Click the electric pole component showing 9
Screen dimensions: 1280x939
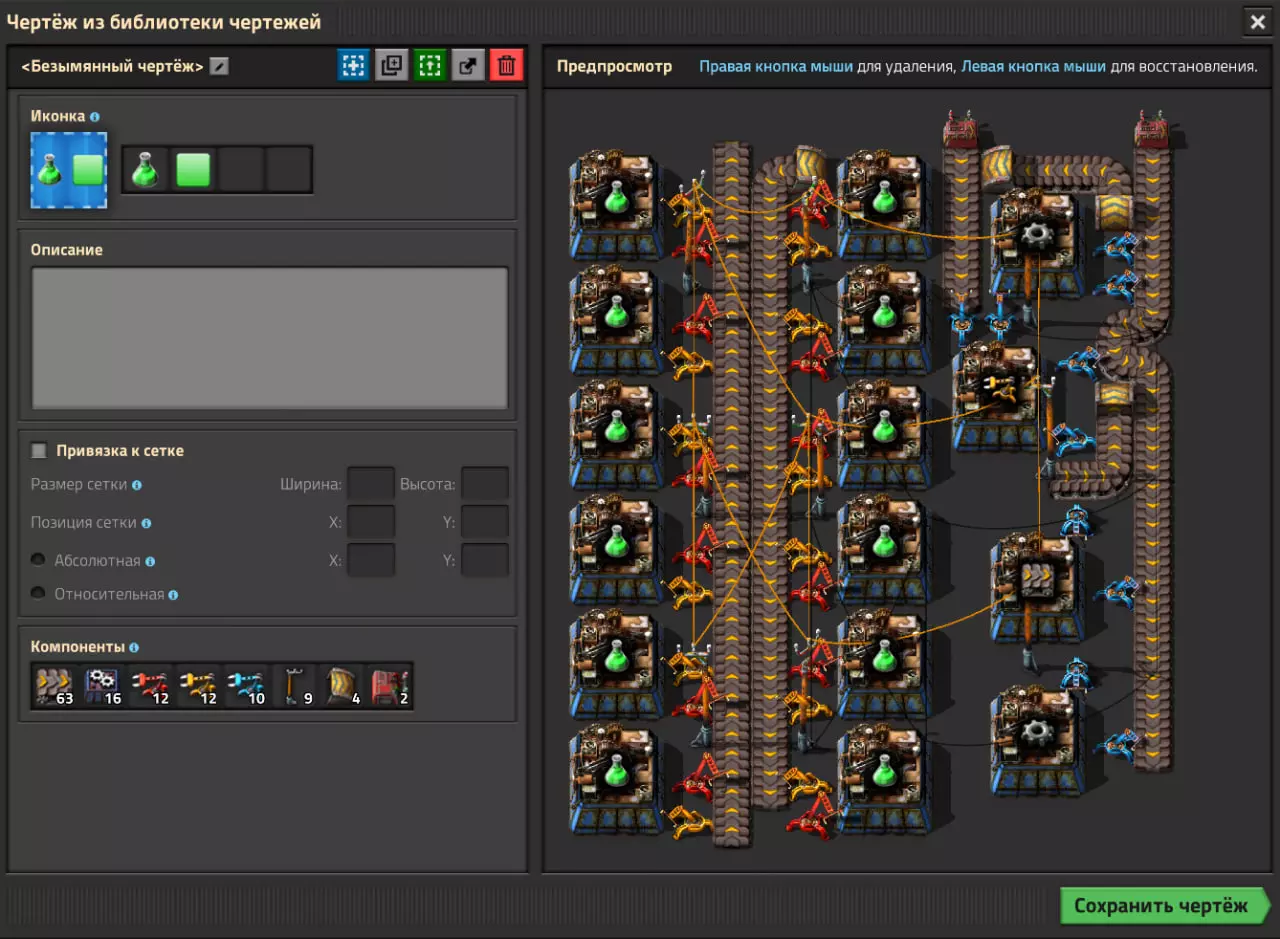tap(294, 686)
